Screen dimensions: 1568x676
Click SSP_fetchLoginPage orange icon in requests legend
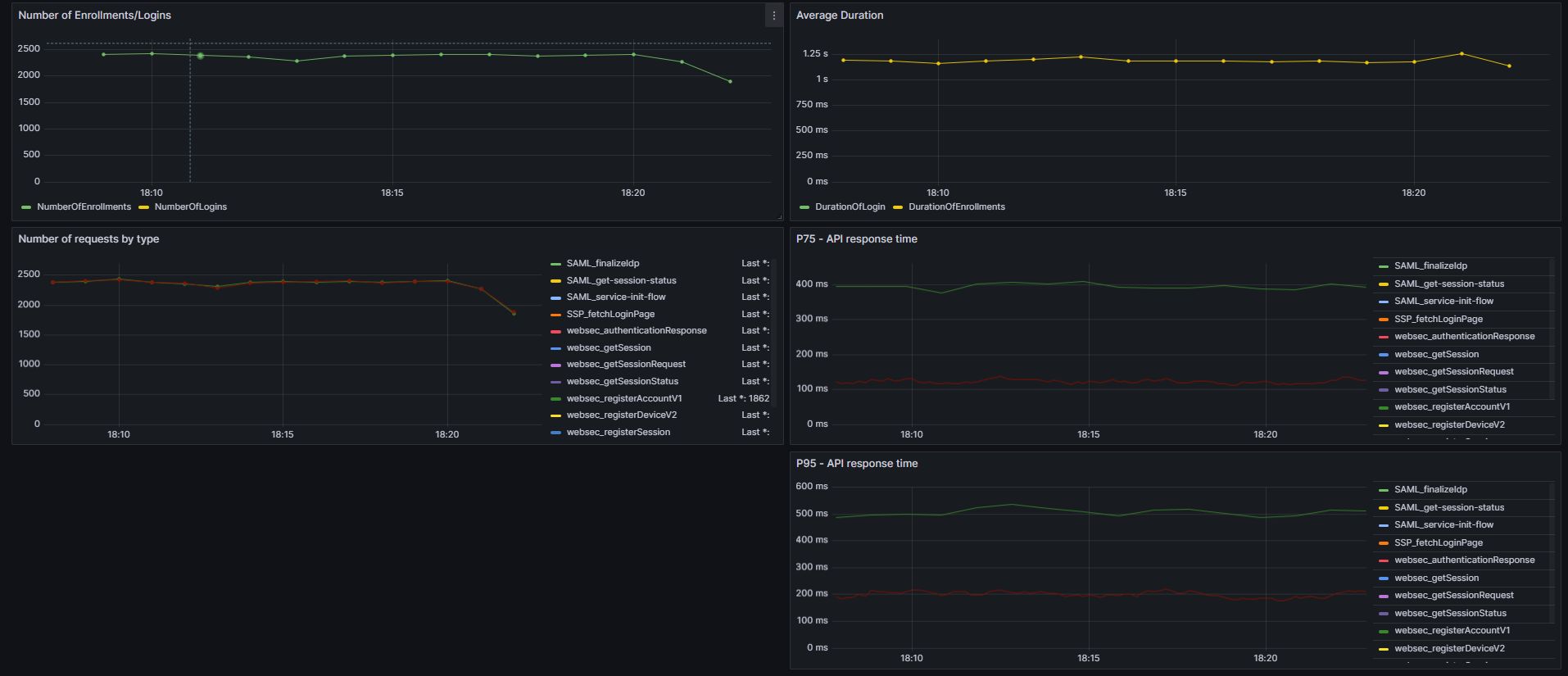pos(556,315)
